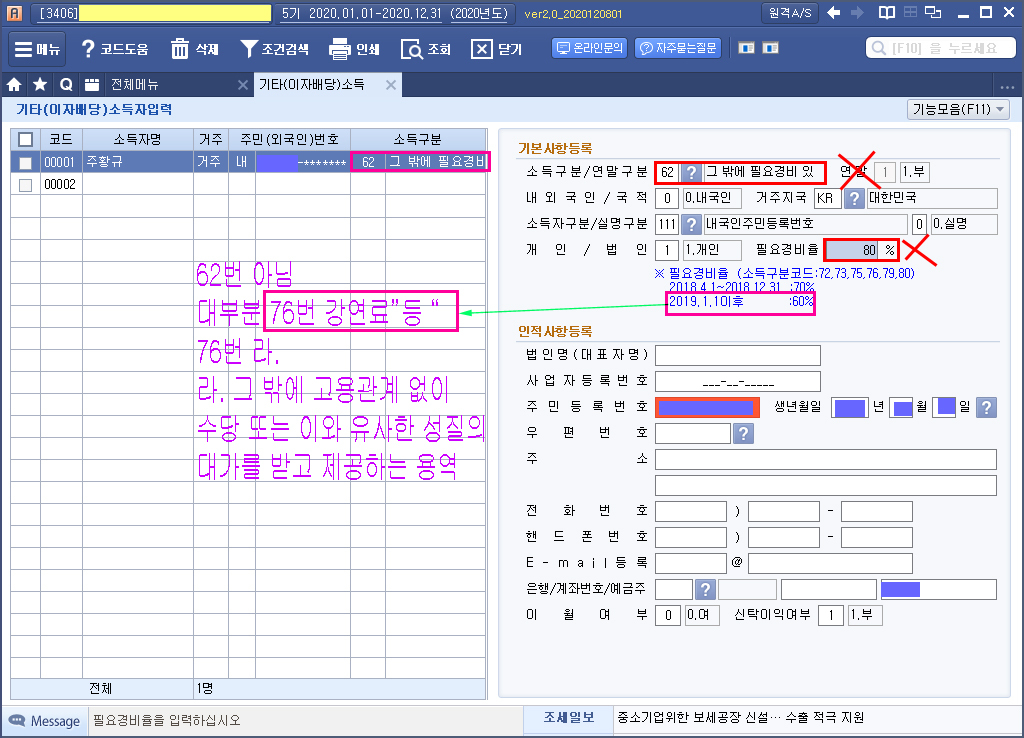The height and width of the screenshot is (738, 1024).
Task: Click the 신탁이익여부 code field showing 1
Action: point(831,615)
